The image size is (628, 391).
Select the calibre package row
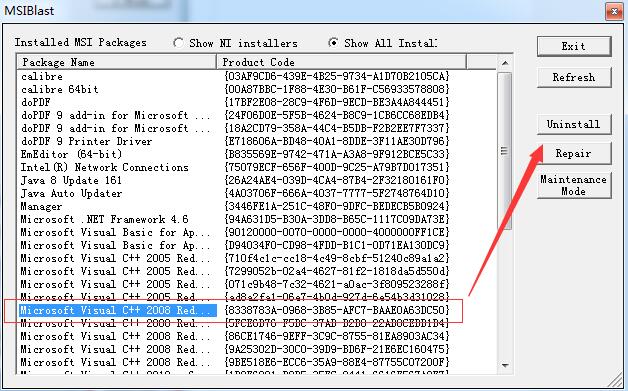(256, 76)
